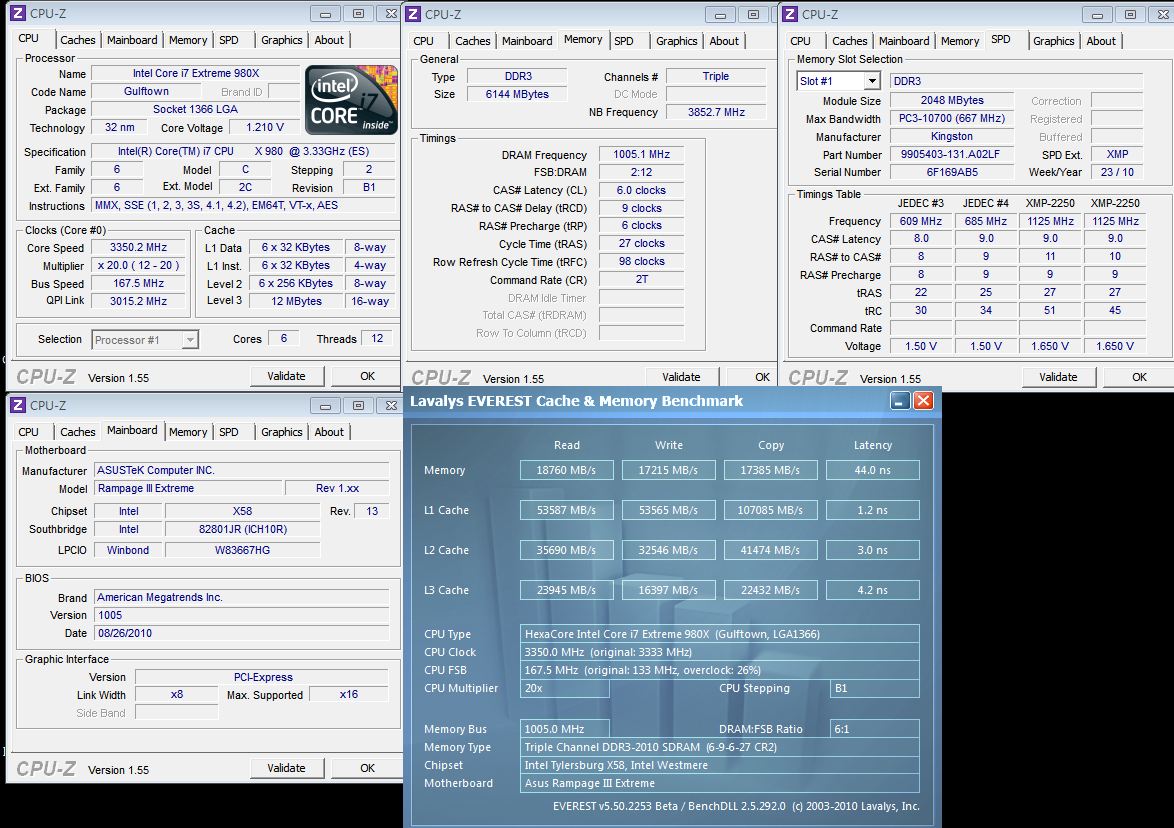Click OK in the SPD window

(1139, 377)
